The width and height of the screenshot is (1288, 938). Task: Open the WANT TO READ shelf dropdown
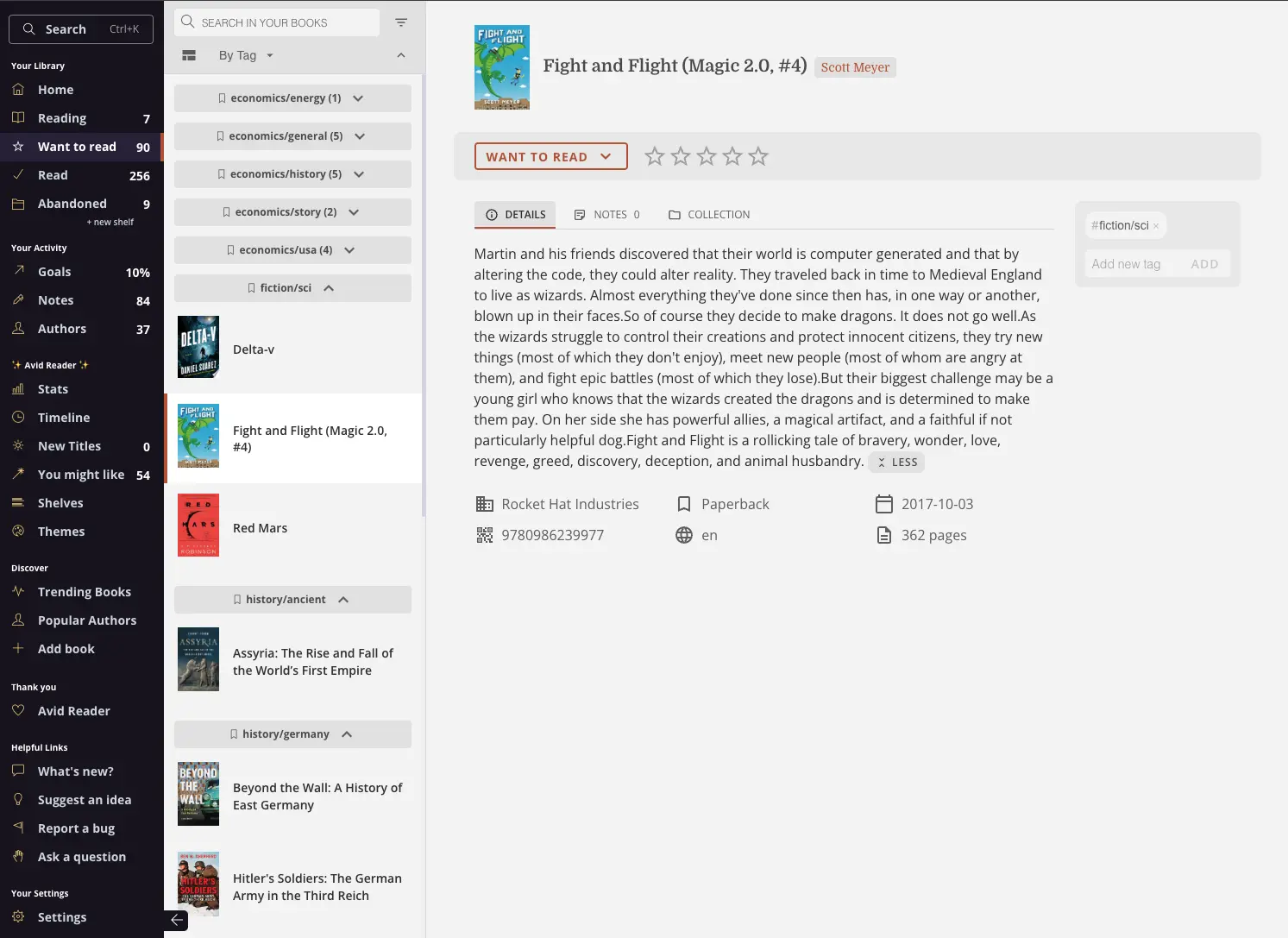(550, 156)
